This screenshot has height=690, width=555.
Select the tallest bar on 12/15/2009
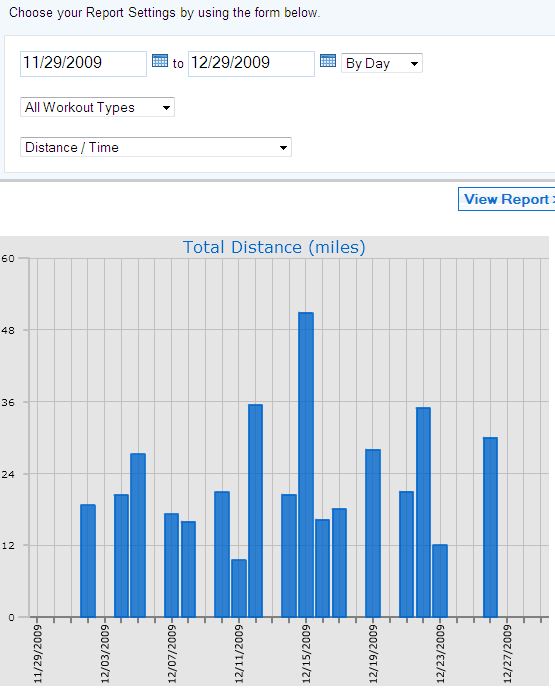click(x=306, y=465)
